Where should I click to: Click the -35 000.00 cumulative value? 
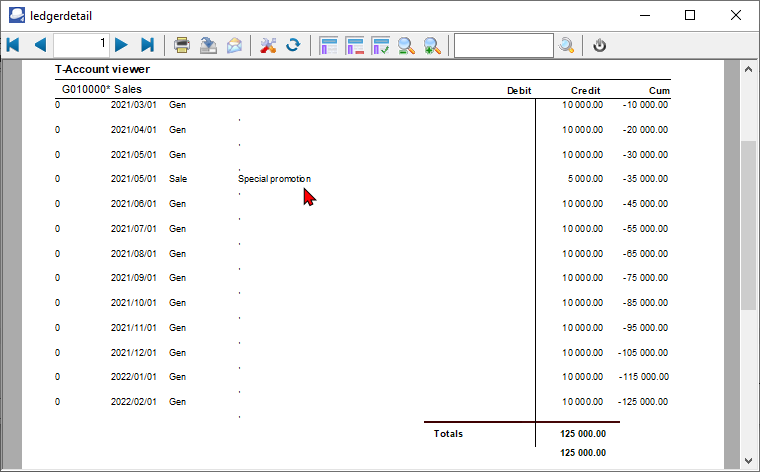click(646, 179)
